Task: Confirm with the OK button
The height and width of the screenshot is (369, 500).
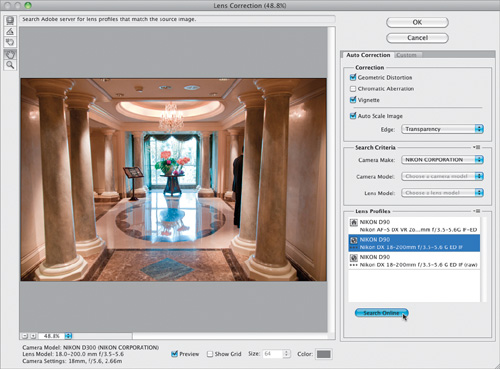Action: point(417,22)
